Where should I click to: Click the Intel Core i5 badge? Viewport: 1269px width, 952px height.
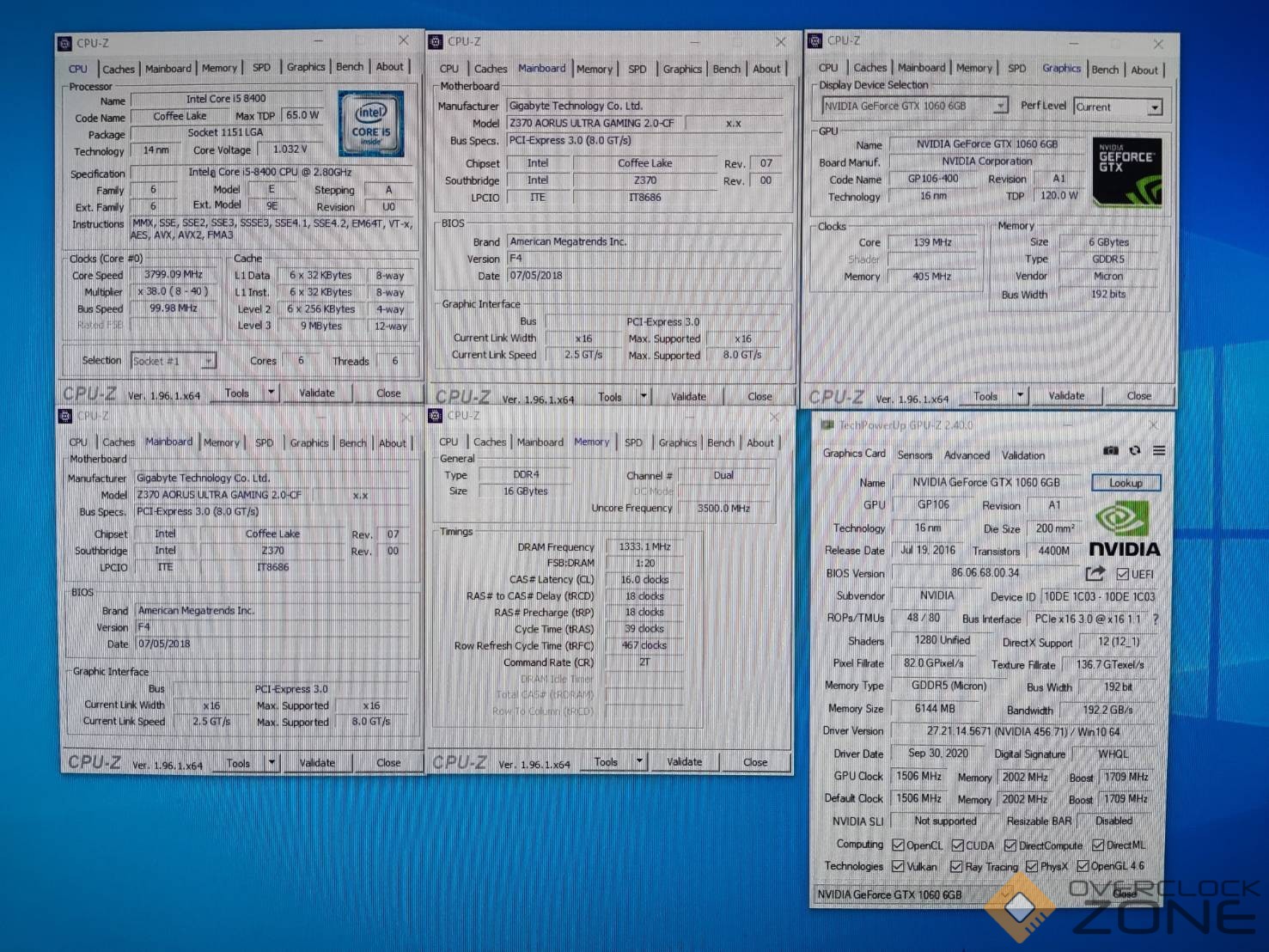point(371,124)
